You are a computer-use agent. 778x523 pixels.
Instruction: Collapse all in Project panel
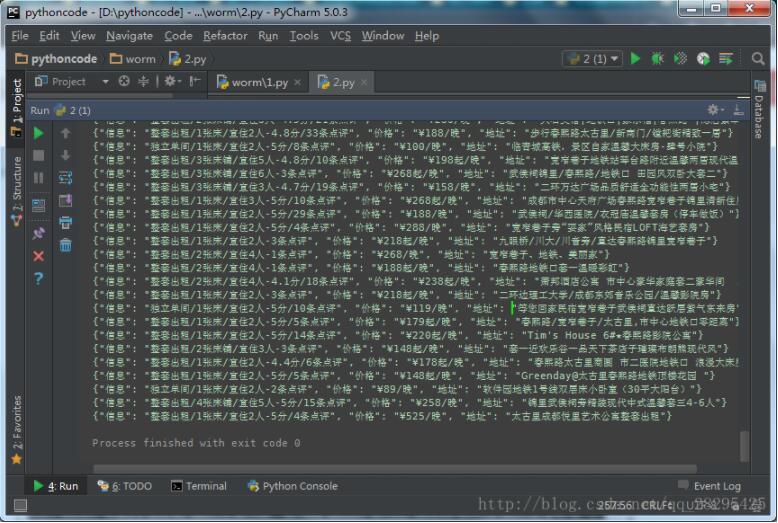pos(143,81)
